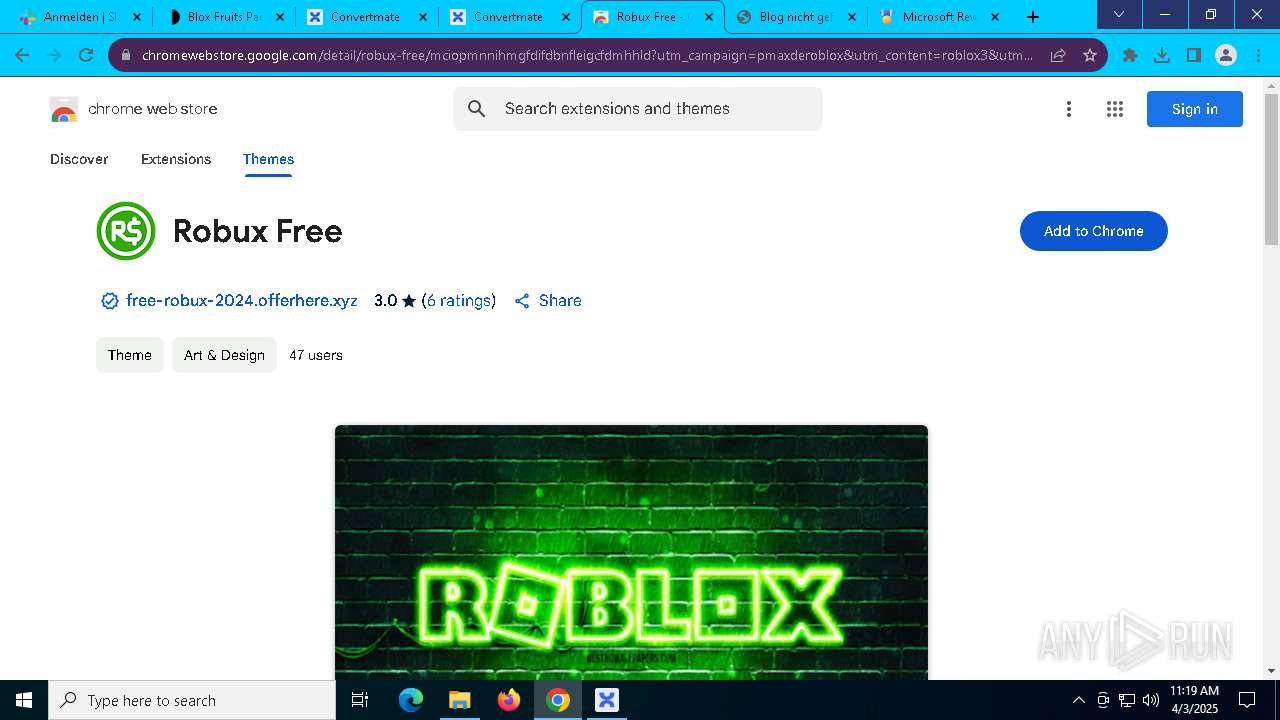Click the address bar URL
This screenshot has width=1280, height=720.
(587, 55)
